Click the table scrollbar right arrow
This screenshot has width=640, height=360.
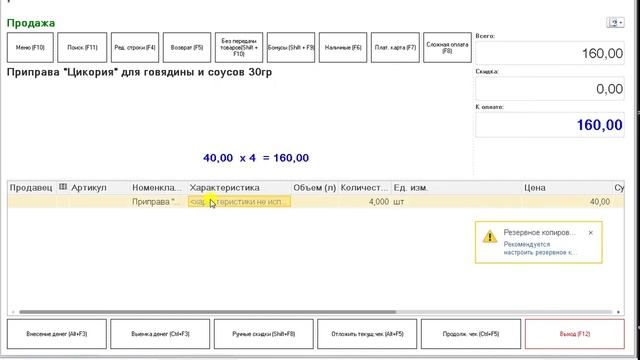618,312
